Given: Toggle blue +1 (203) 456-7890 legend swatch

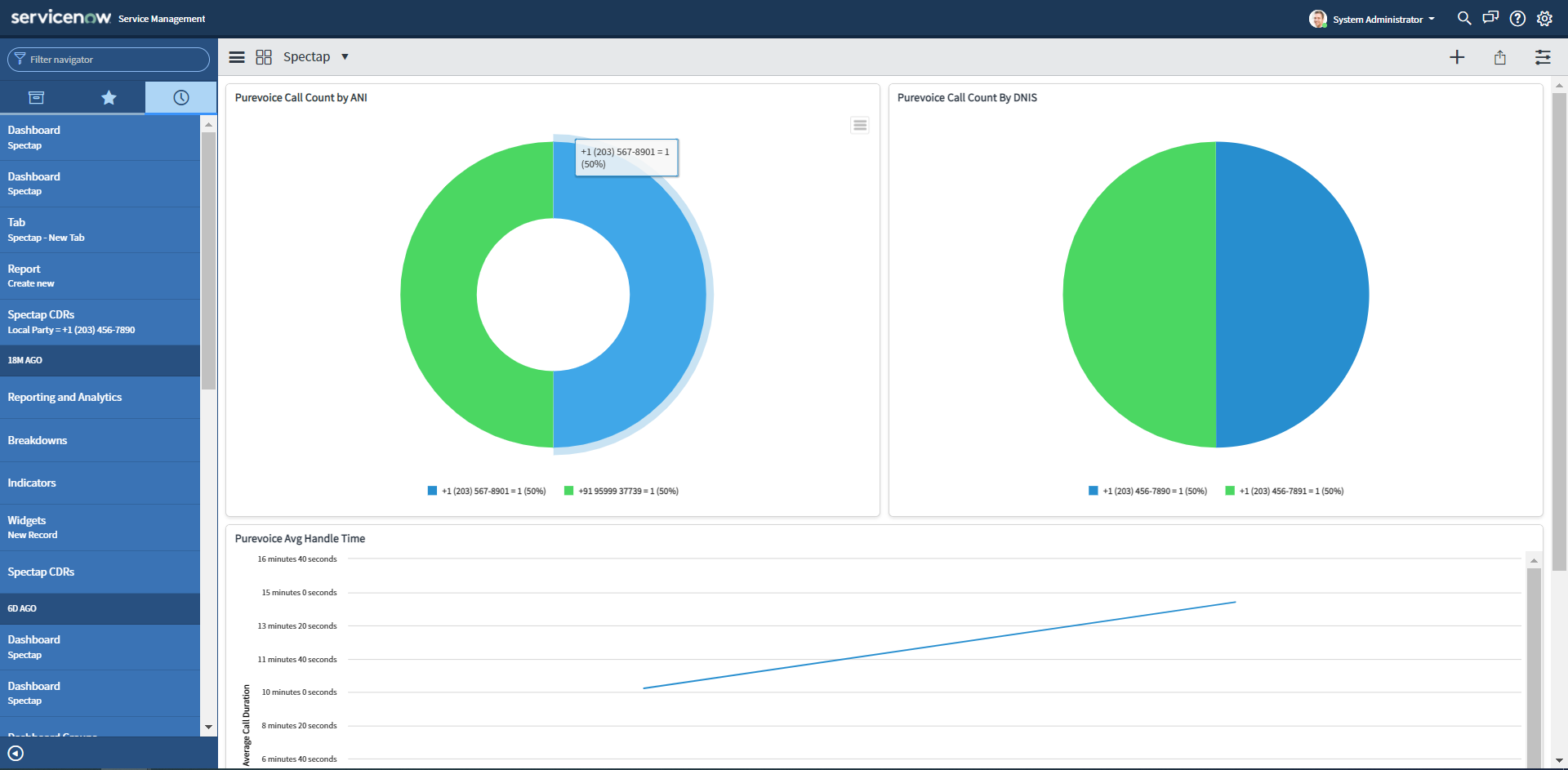Looking at the screenshot, I should [1093, 491].
